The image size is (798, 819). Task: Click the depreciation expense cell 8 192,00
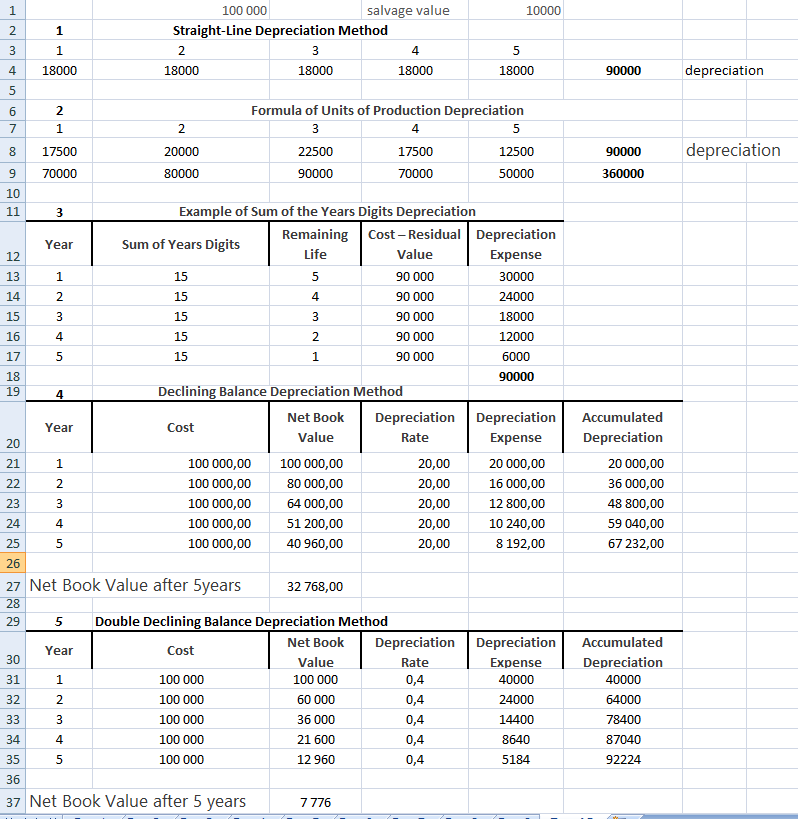(517, 544)
